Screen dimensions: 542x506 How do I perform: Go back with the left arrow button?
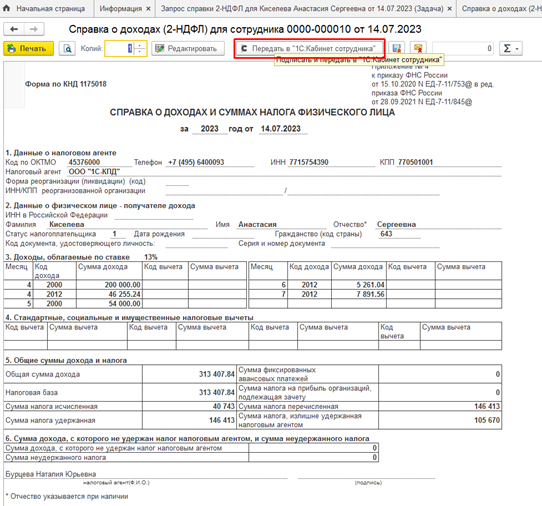coord(14,29)
